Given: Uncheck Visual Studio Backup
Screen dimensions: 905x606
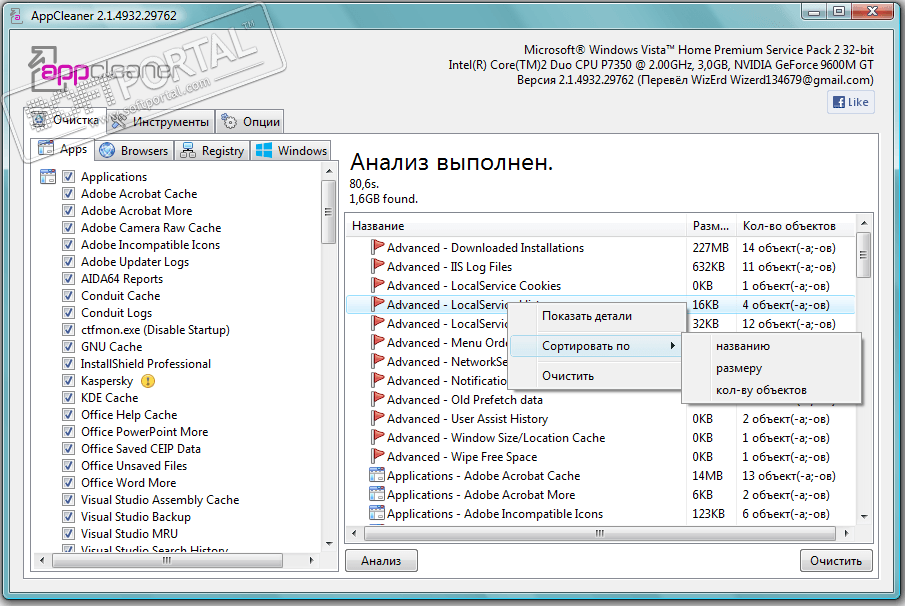Looking at the screenshot, I should (x=68, y=517).
